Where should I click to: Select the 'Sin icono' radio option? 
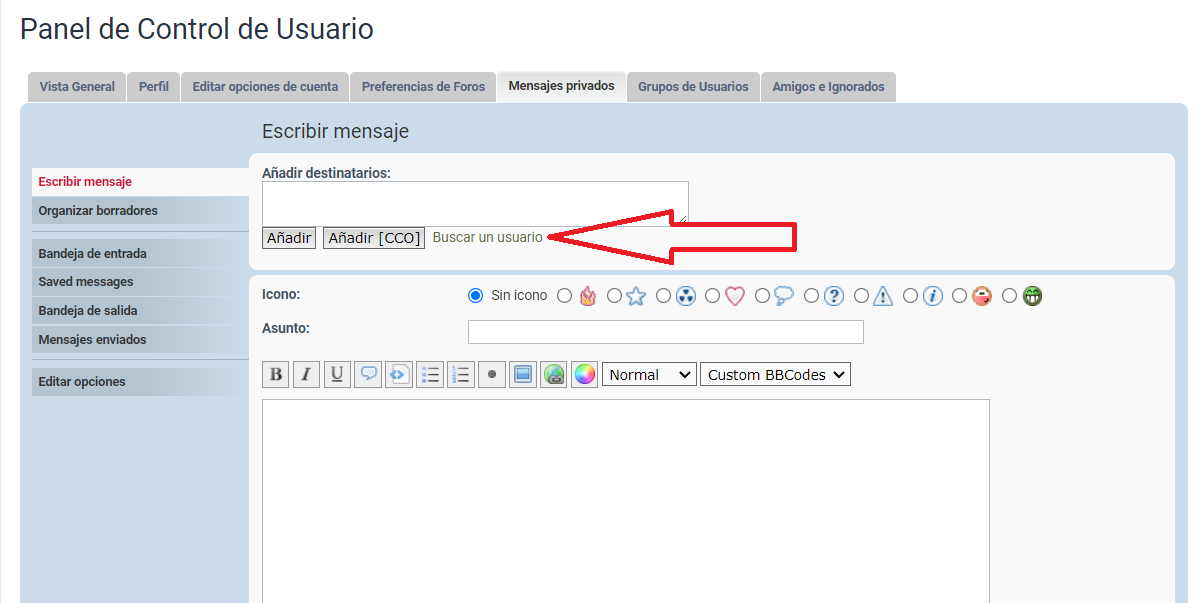476,296
